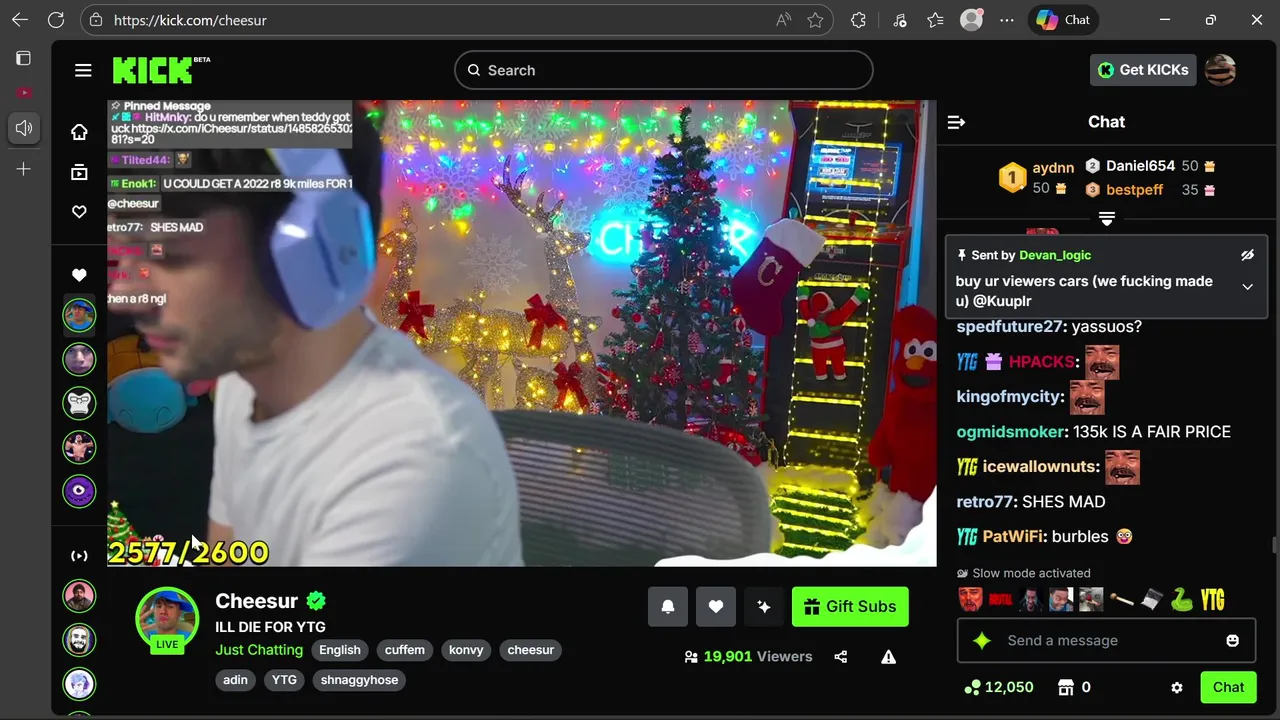Open a new vertical tab

pos(24,169)
